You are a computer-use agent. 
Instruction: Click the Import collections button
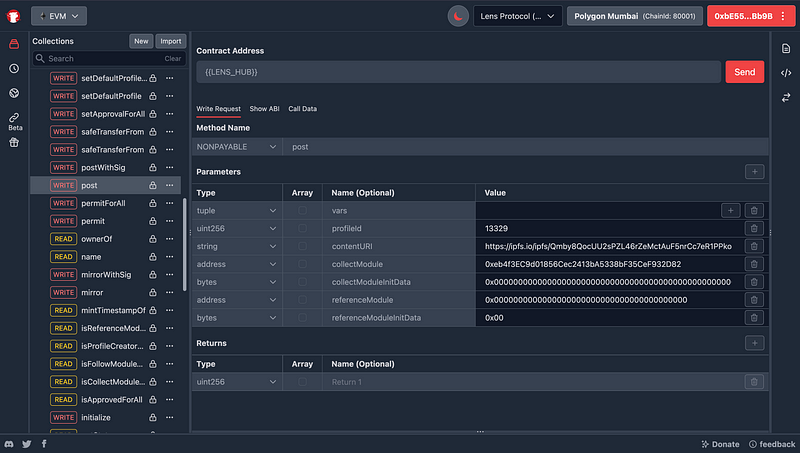pos(171,41)
